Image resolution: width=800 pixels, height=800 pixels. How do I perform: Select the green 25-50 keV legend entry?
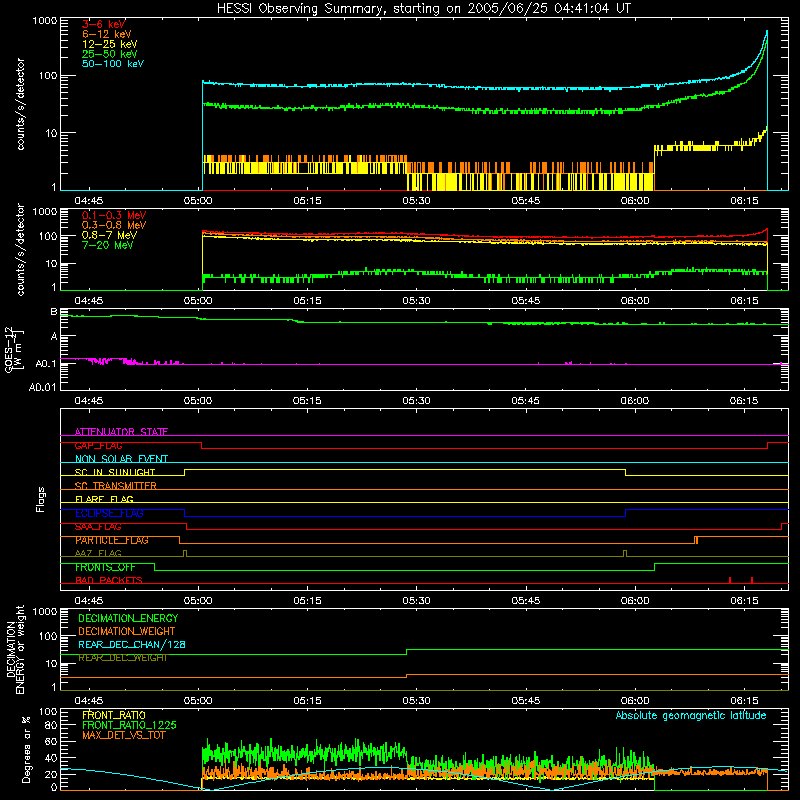(x=110, y=54)
